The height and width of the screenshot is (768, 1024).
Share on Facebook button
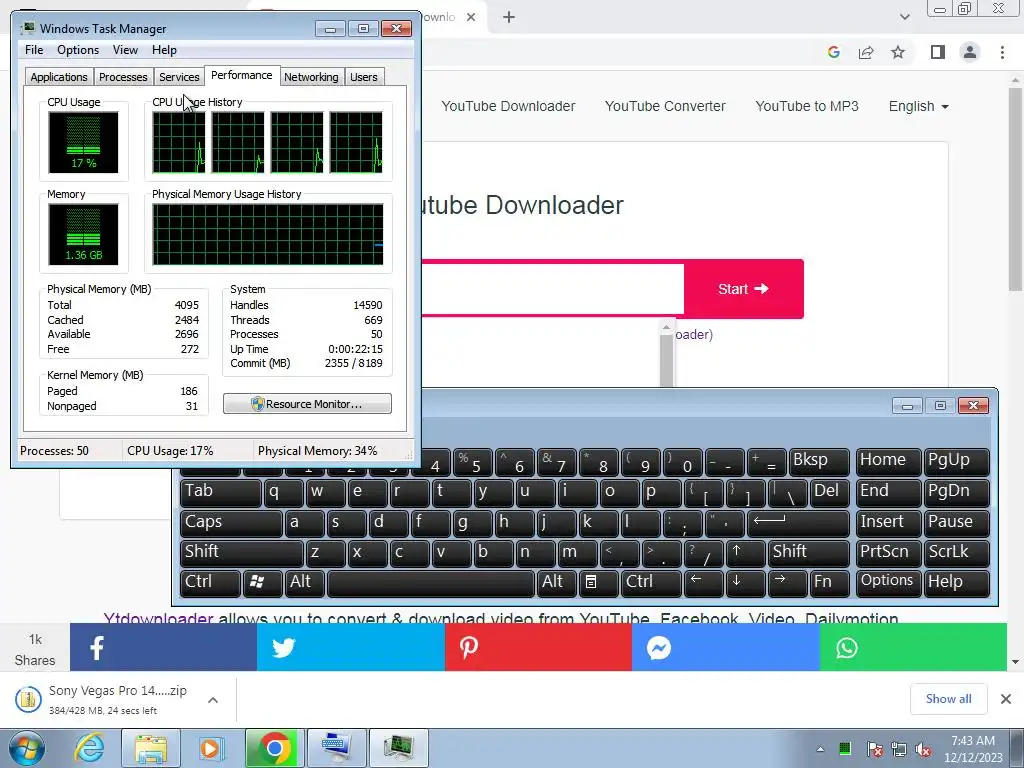163,647
